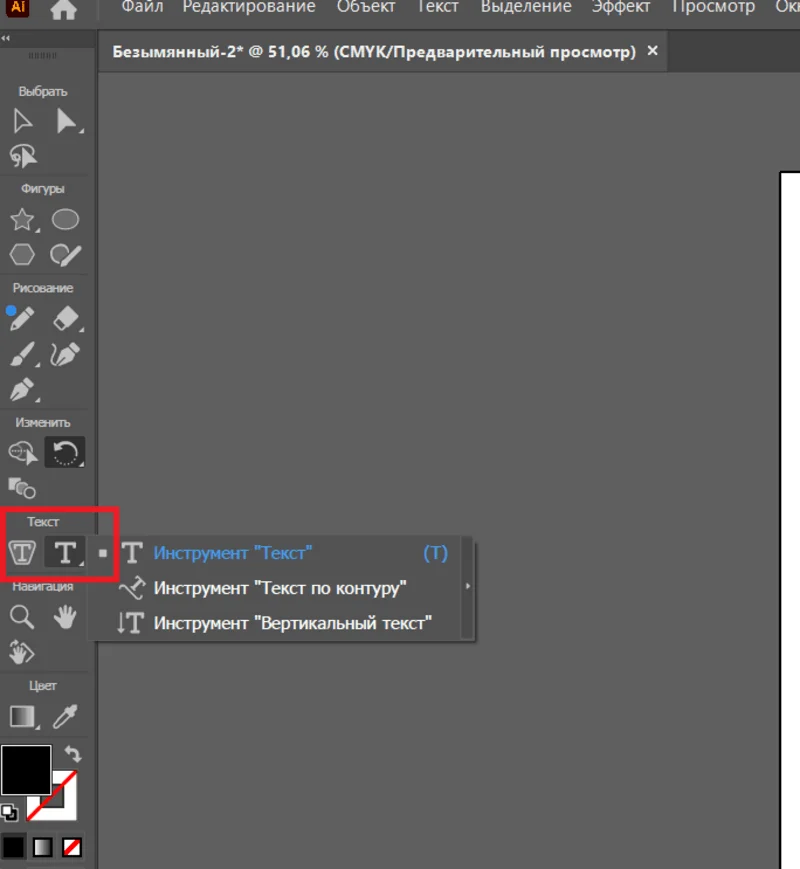Open the Эффект menu
Viewport: 800px width, 869px height.
pyautogui.click(x=620, y=7)
